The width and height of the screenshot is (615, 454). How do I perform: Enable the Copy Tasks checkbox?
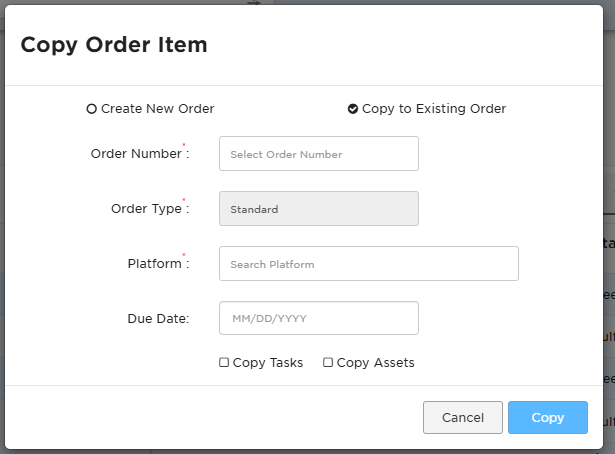point(224,362)
